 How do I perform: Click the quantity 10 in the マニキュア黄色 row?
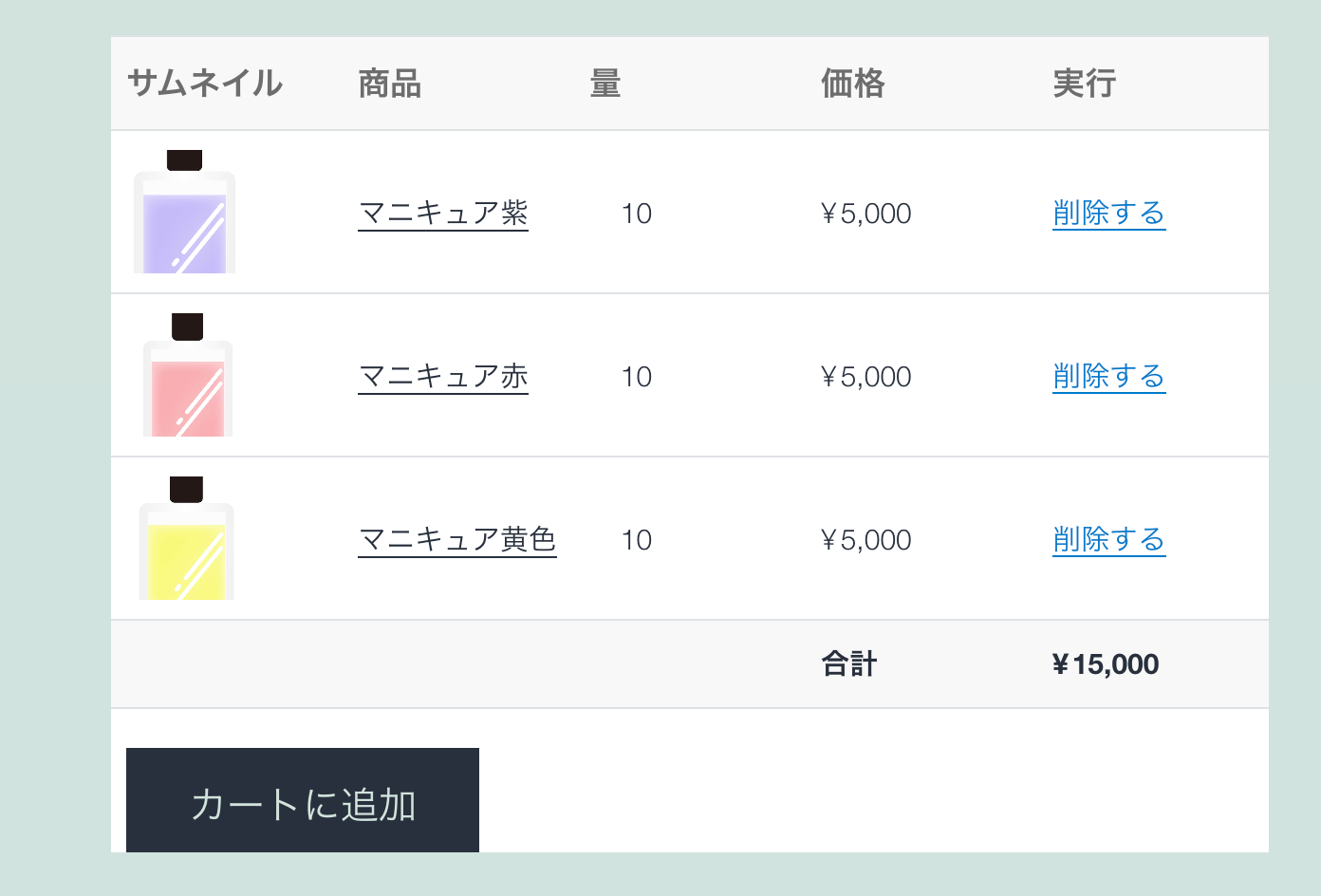[x=637, y=540]
